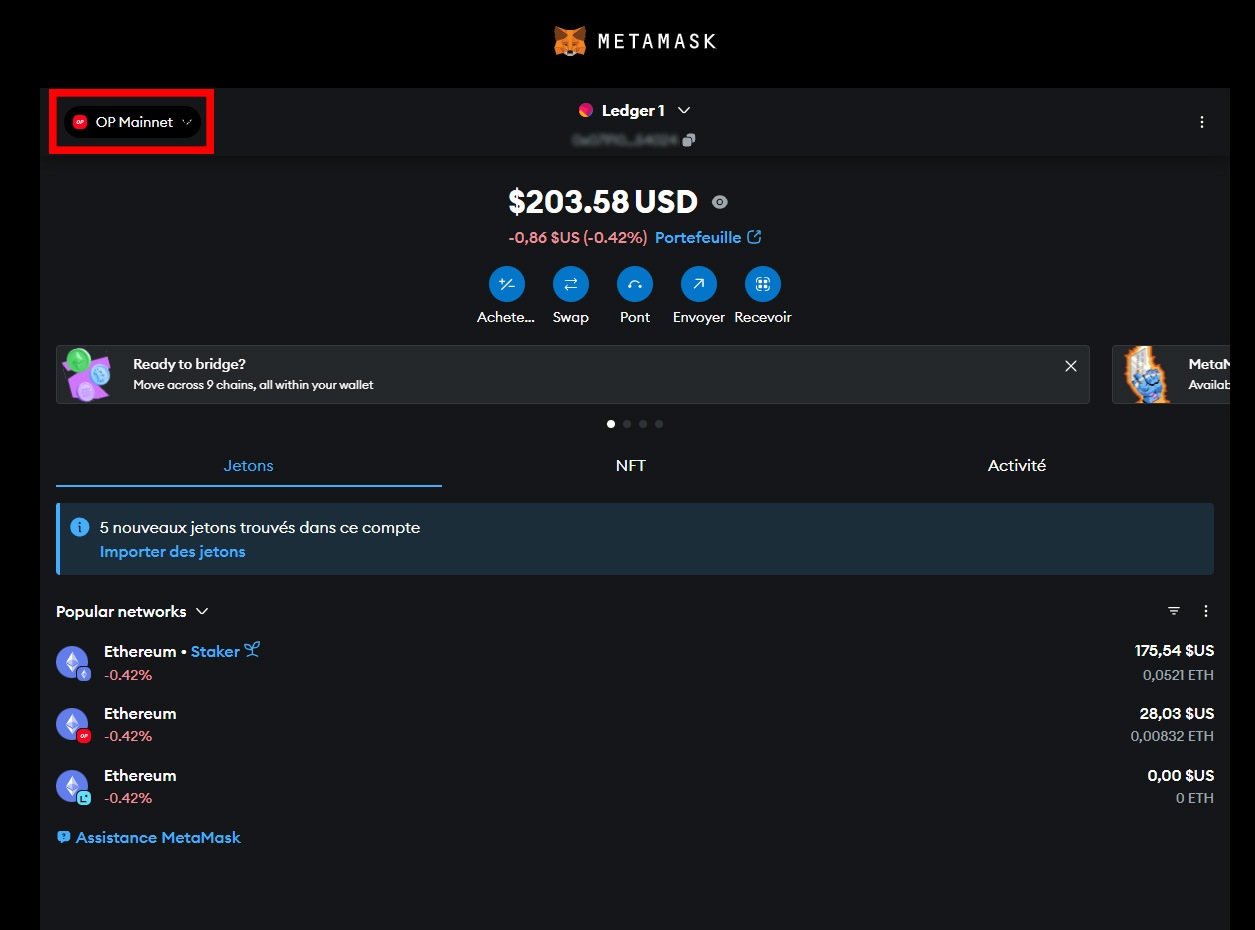Hide the balance using the eye icon

tap(719, 202)
